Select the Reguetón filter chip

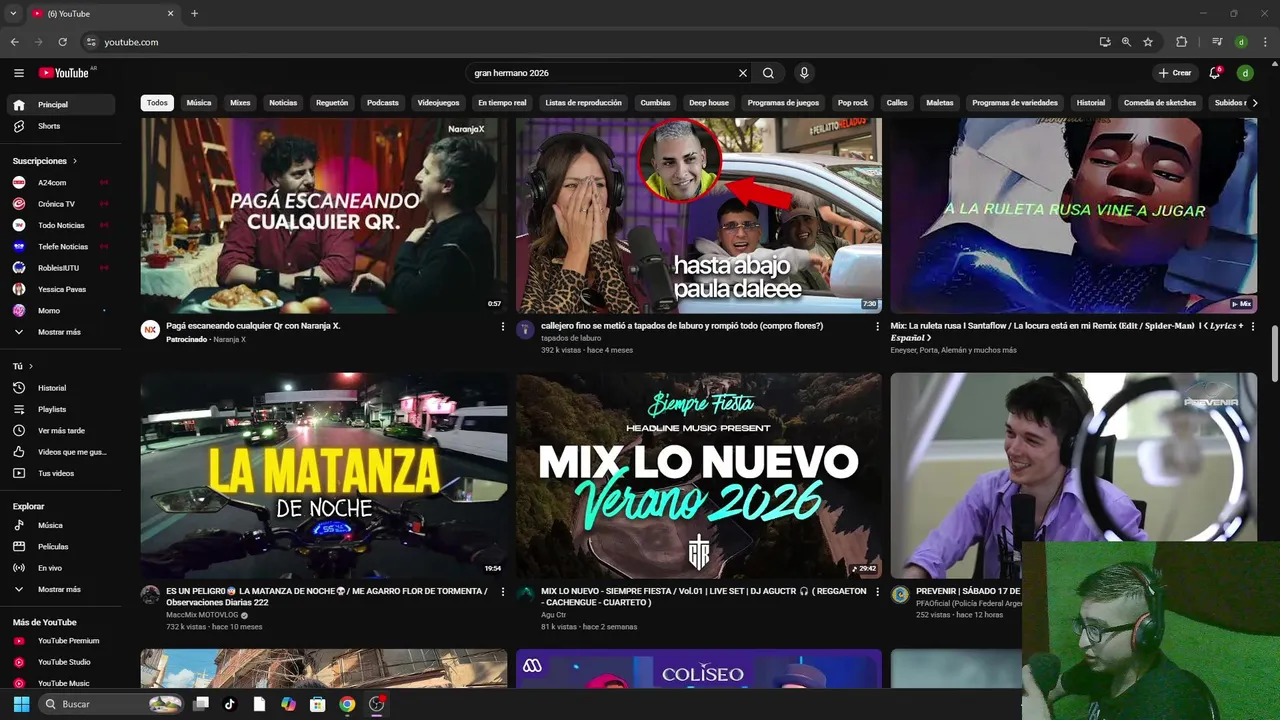332,103
